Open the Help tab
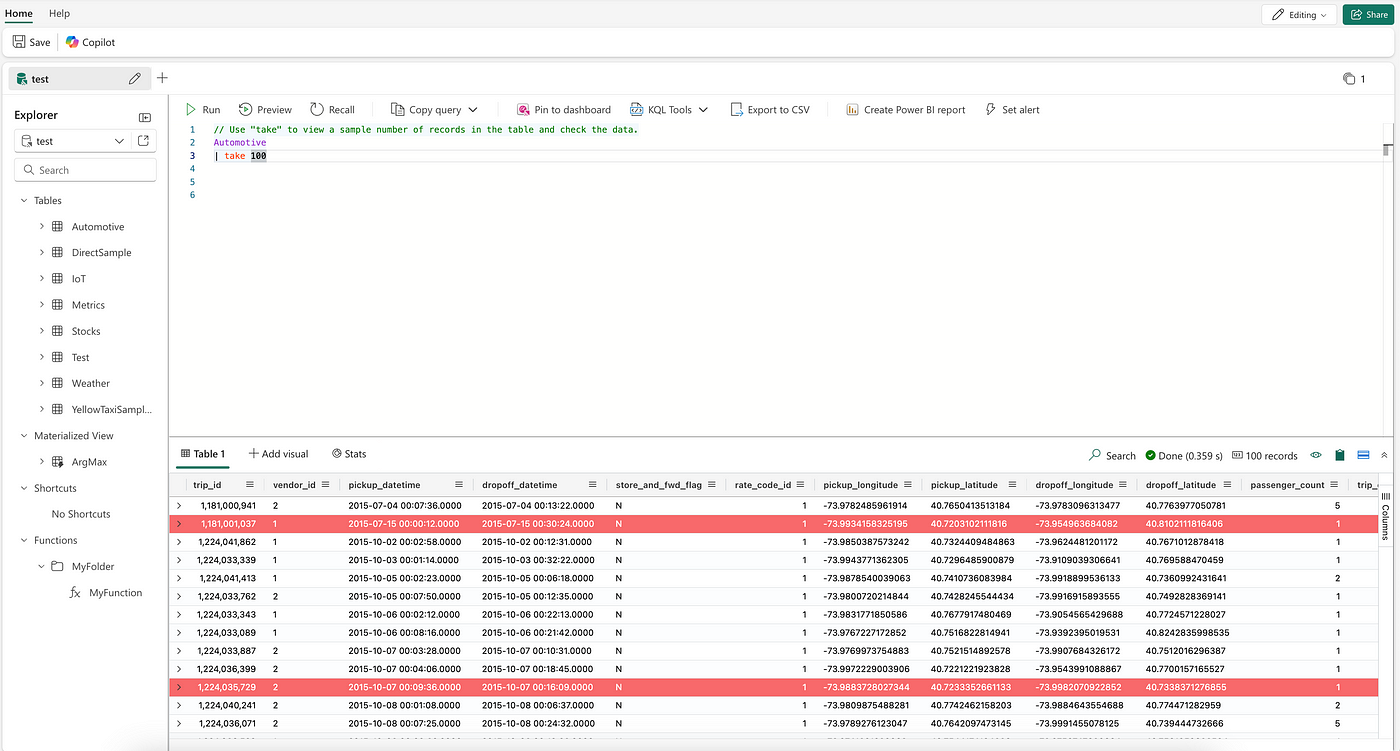Image resolution: width=1400 pixels, height=751 pixels. point(59,14)
